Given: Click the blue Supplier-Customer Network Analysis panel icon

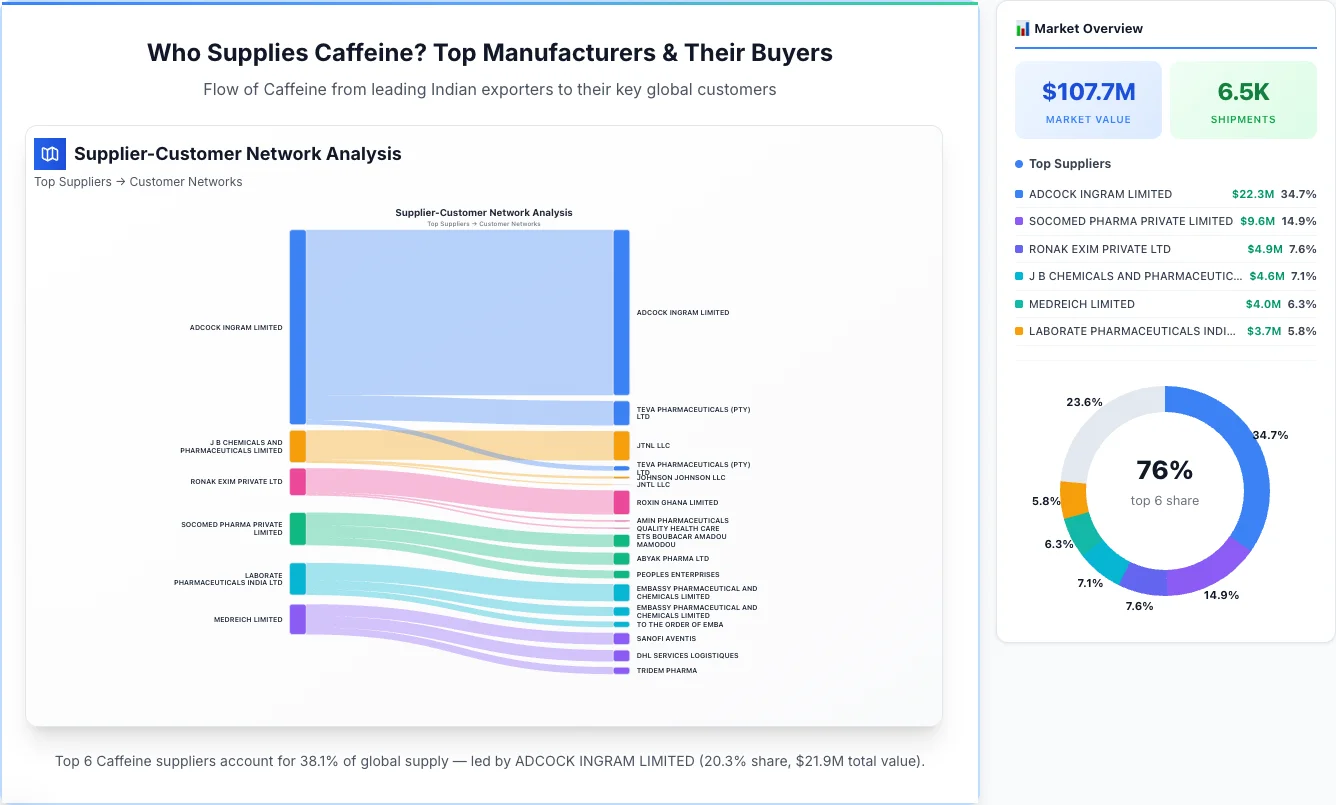Looking at the screenshot, I should [x=49, y=154].
